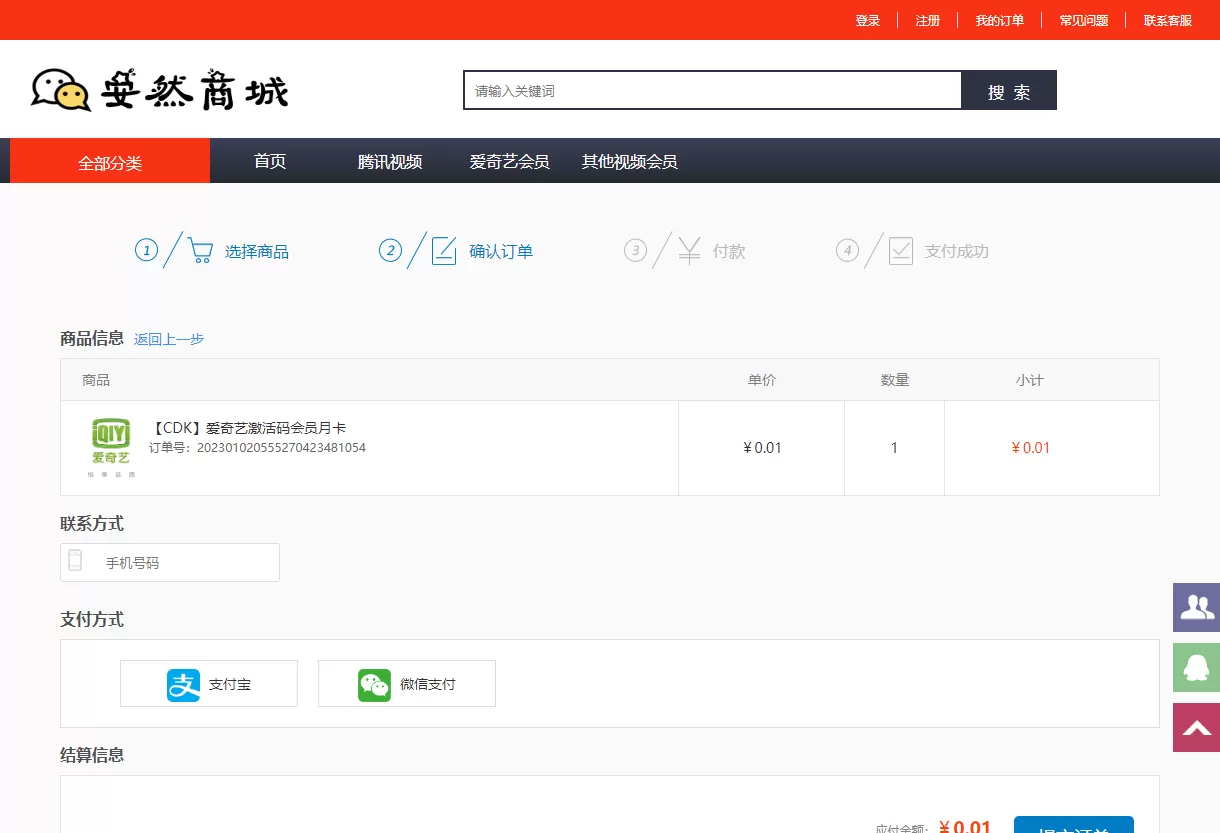This screenshot has width=1220, height=833.
Task: Click the 联系方式 section heading
Action: (92, 523)
